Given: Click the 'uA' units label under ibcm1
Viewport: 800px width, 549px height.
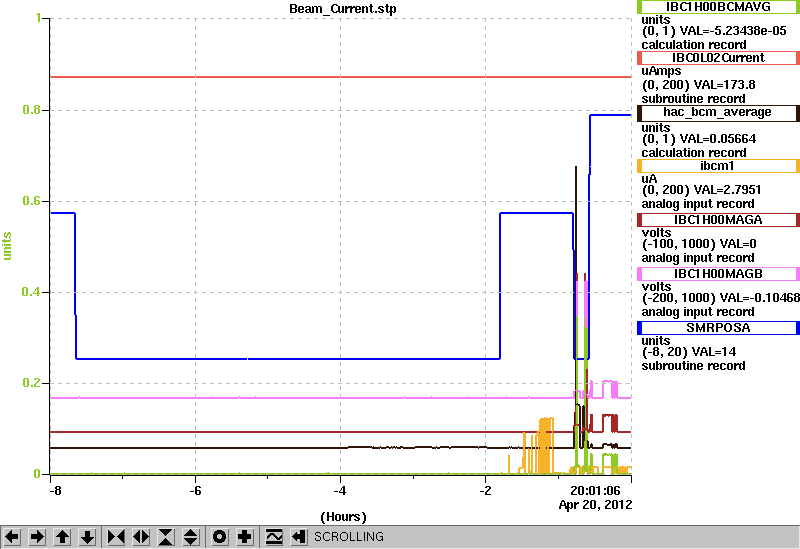Looking at the screenshot, I should [x=649, y=179].
